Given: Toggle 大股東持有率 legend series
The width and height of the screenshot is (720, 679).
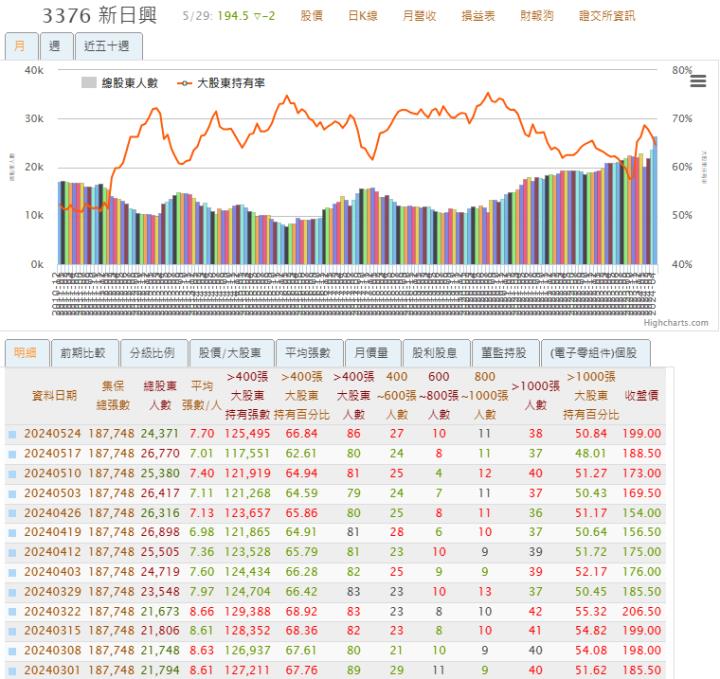Looking at the screenshot, I should (221, 83).
